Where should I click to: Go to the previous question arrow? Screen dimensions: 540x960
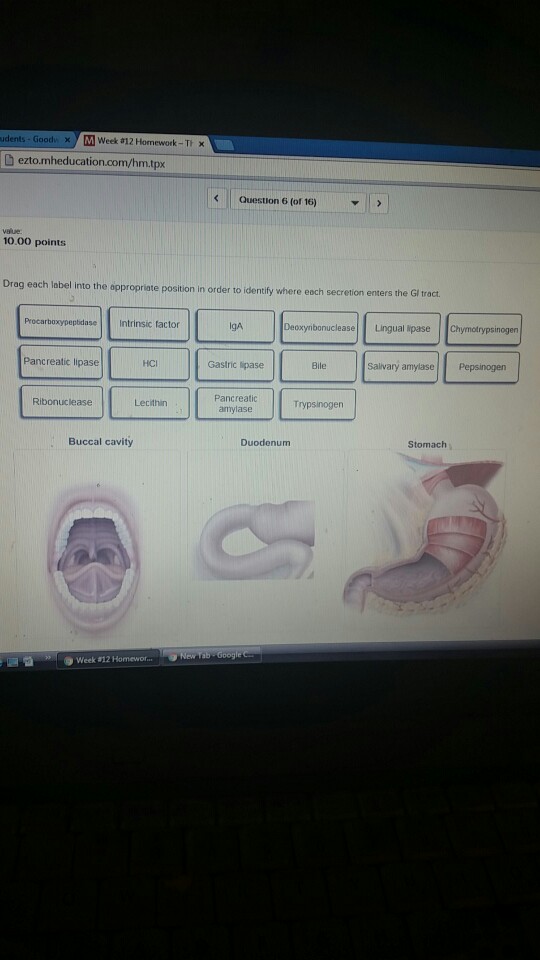tap(217, 199)
